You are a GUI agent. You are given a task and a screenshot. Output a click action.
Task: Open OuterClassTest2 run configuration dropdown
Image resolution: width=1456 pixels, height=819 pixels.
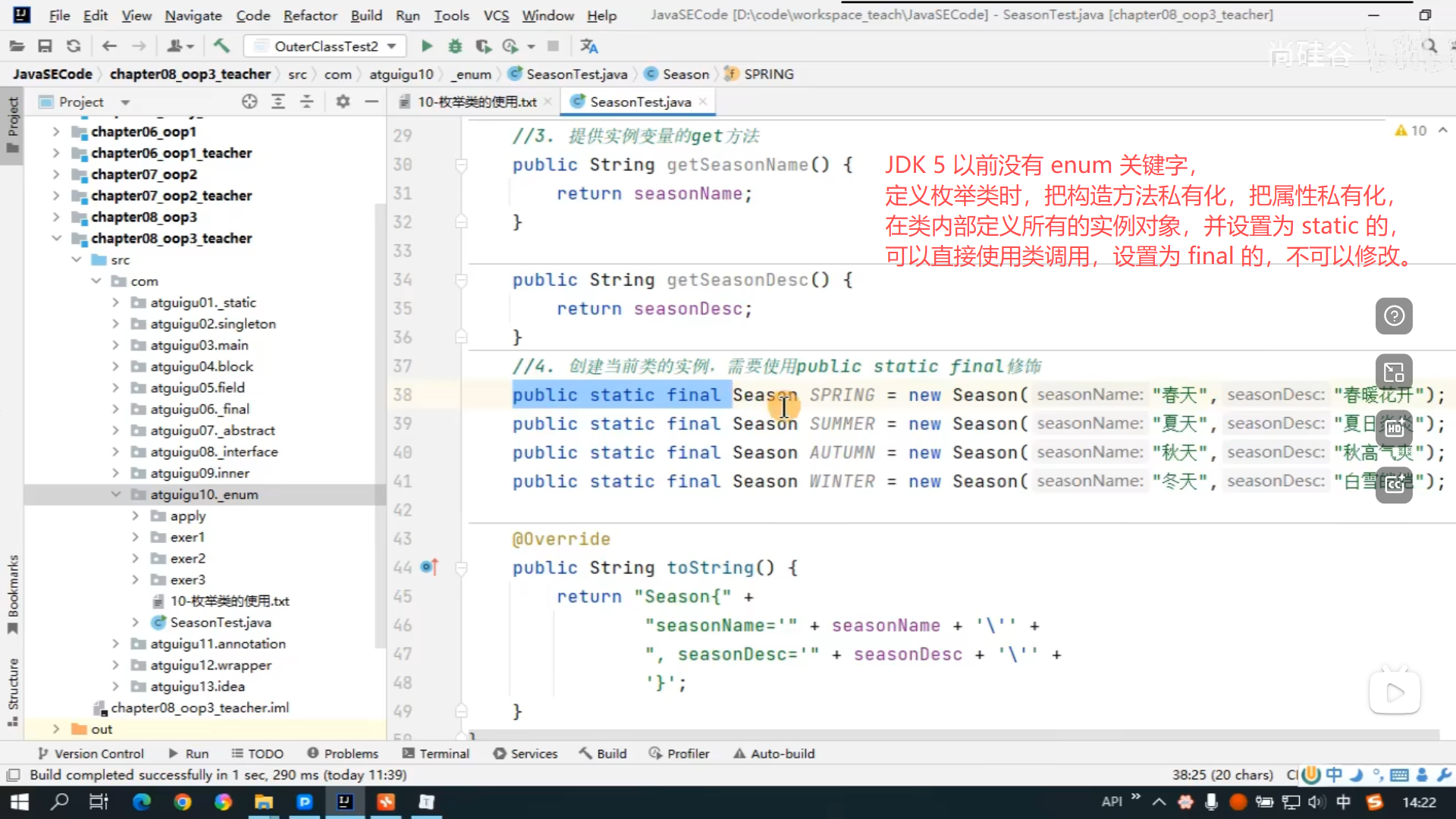coord(326,46)
